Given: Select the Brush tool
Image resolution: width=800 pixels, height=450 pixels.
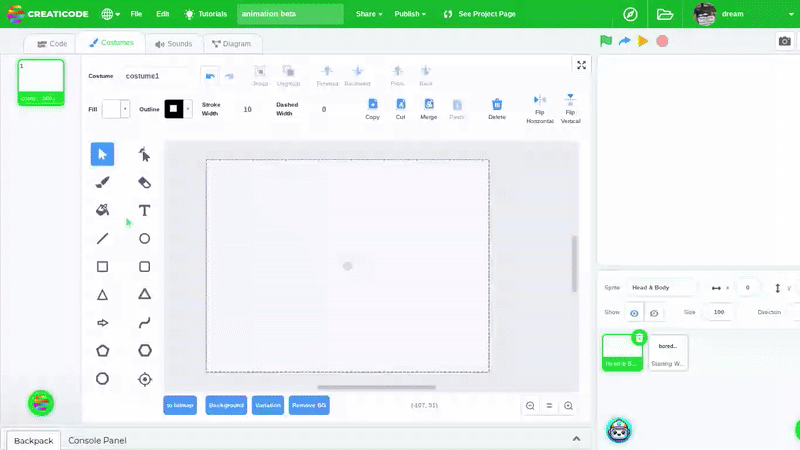Looking at the screenshot, I should click(102, 183).
